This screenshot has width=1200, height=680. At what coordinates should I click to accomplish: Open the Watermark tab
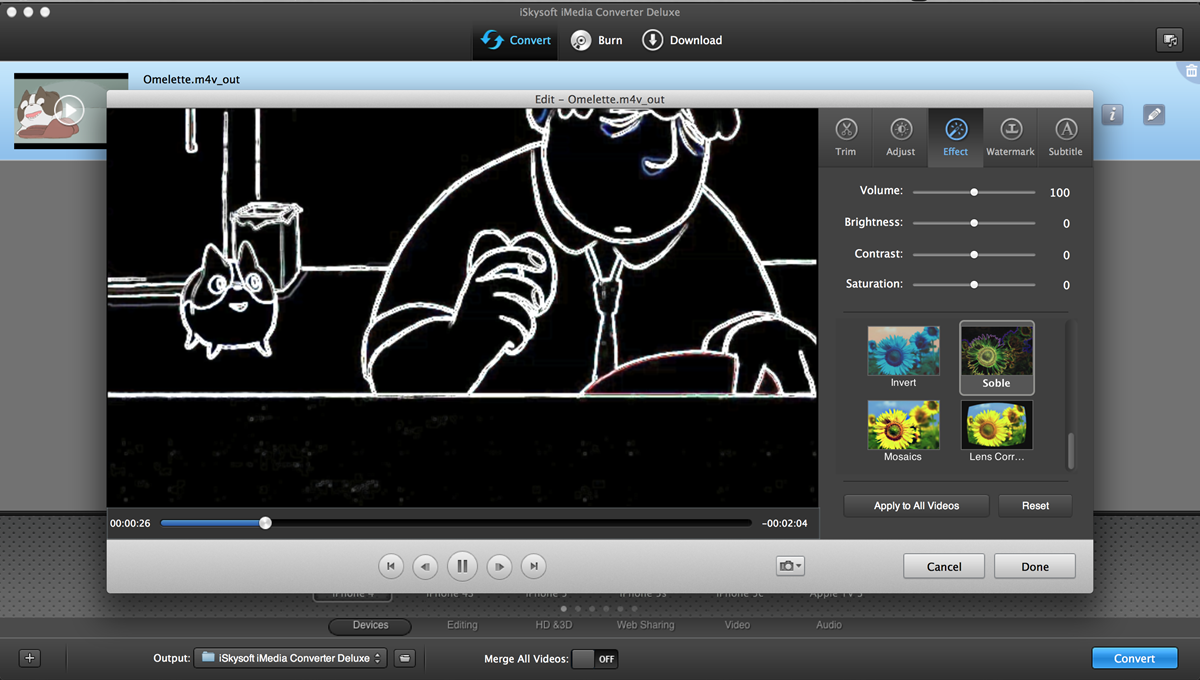pos(1010,137)
